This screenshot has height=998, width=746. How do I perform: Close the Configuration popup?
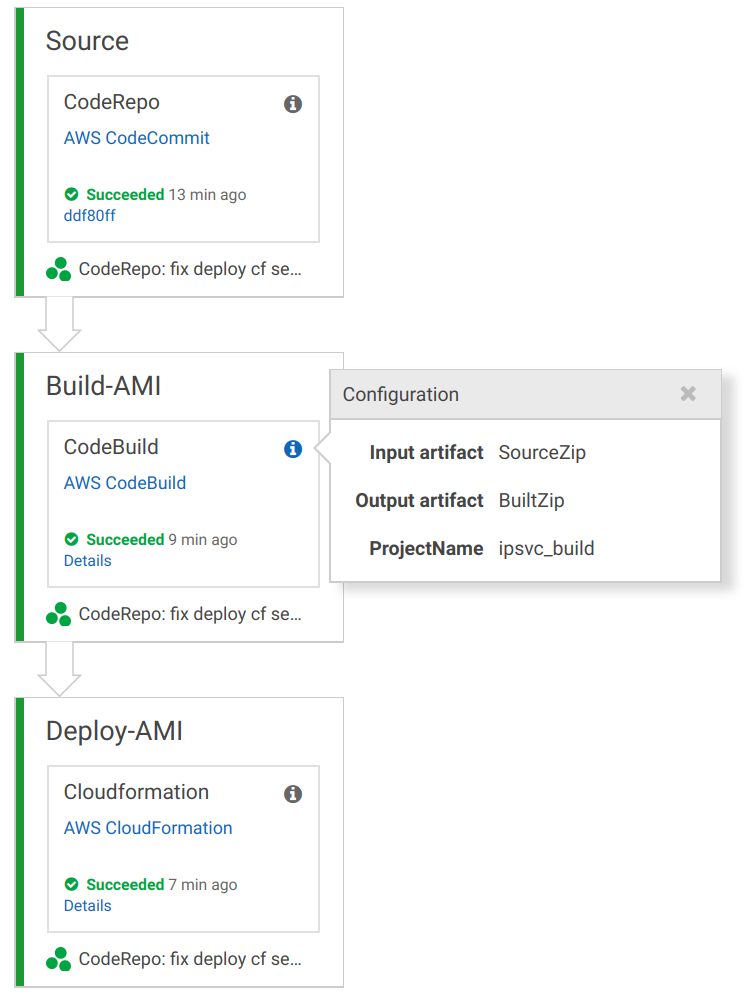click(x=688, y=393)
